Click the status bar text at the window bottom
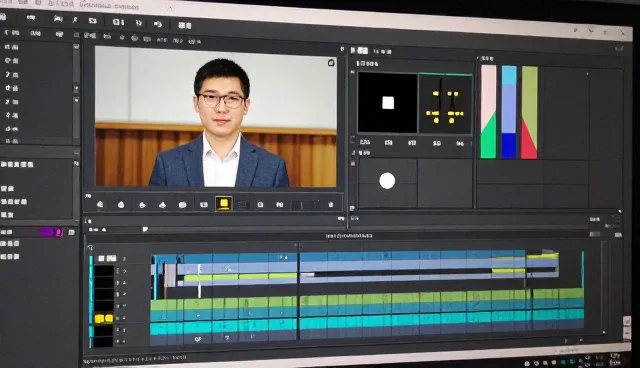Screen dimensions: 640x368 point(135,359)
